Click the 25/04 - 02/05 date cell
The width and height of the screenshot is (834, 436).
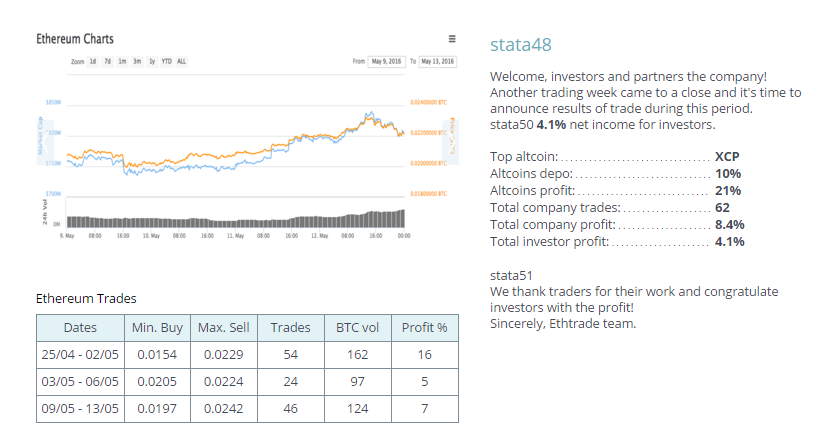[x=80, y=355]
